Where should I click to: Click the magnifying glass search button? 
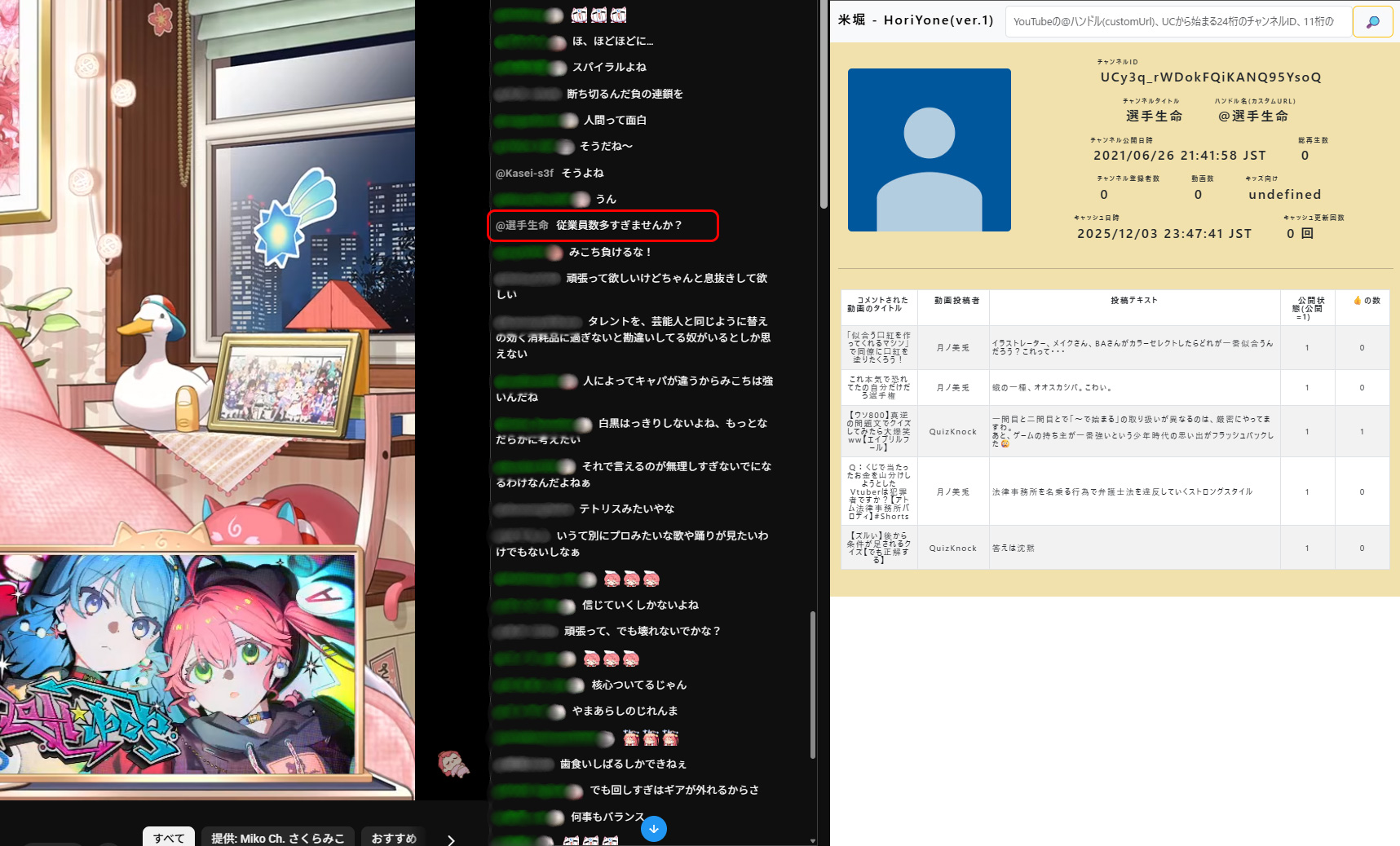click(x=1372, y=22)
